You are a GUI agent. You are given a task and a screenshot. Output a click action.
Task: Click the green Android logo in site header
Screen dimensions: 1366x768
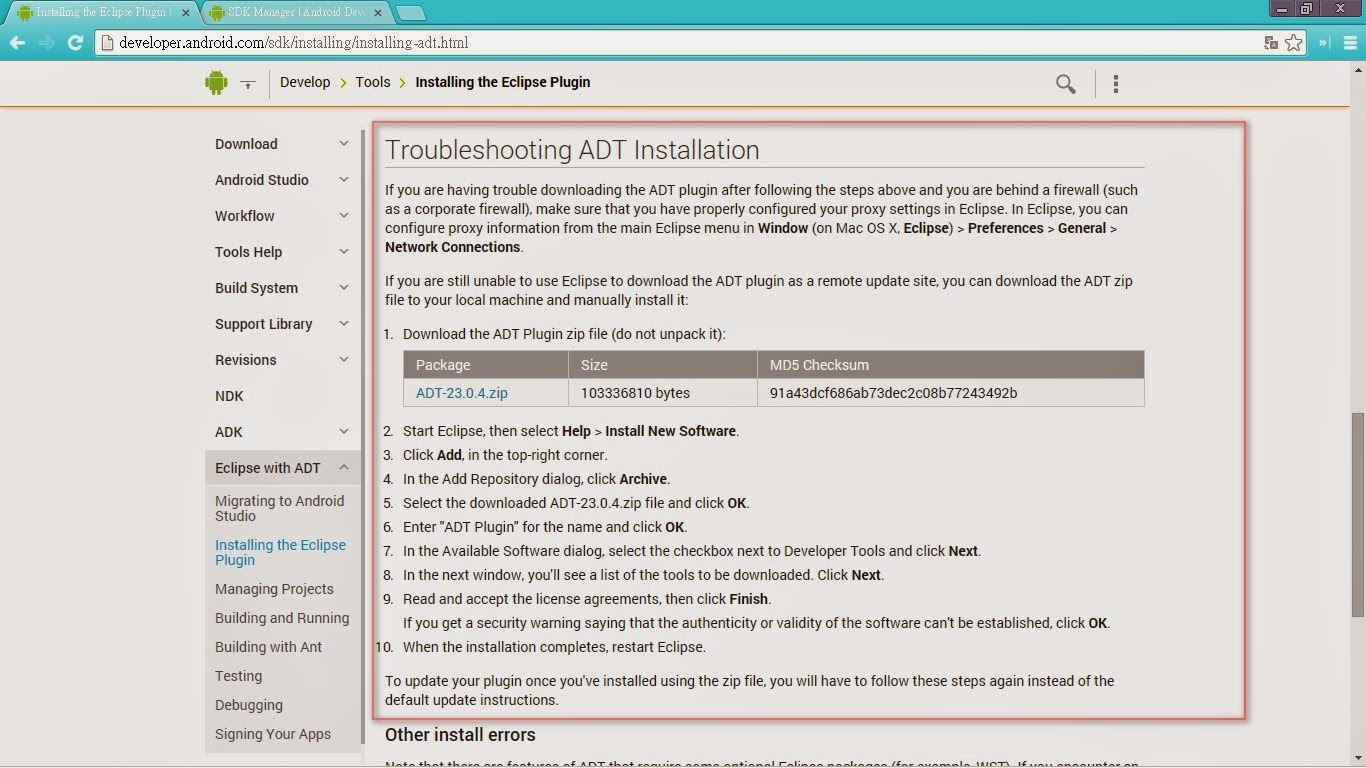(216, 83)
